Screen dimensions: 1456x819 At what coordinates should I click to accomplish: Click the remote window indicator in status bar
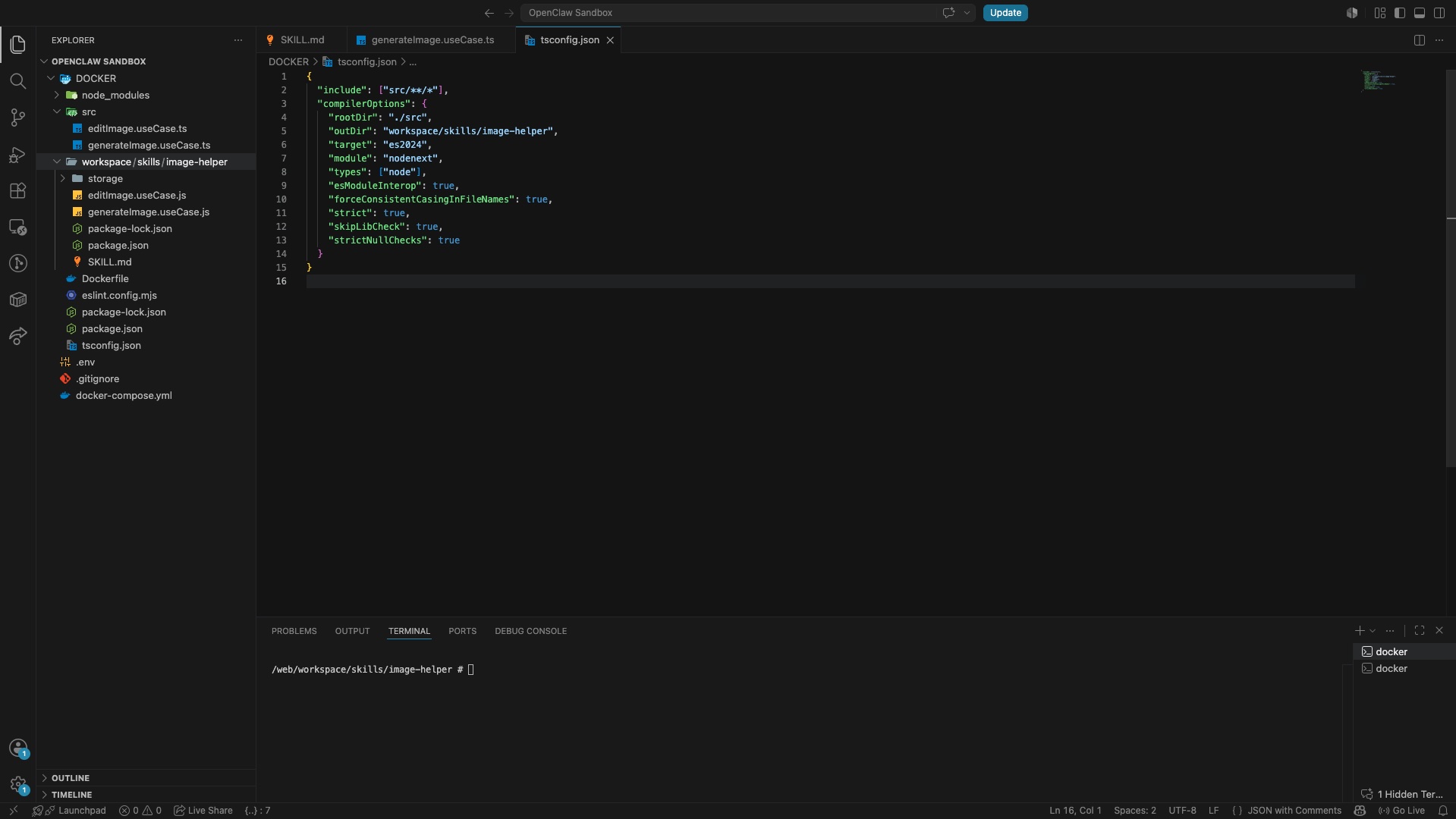pos(13,811)
